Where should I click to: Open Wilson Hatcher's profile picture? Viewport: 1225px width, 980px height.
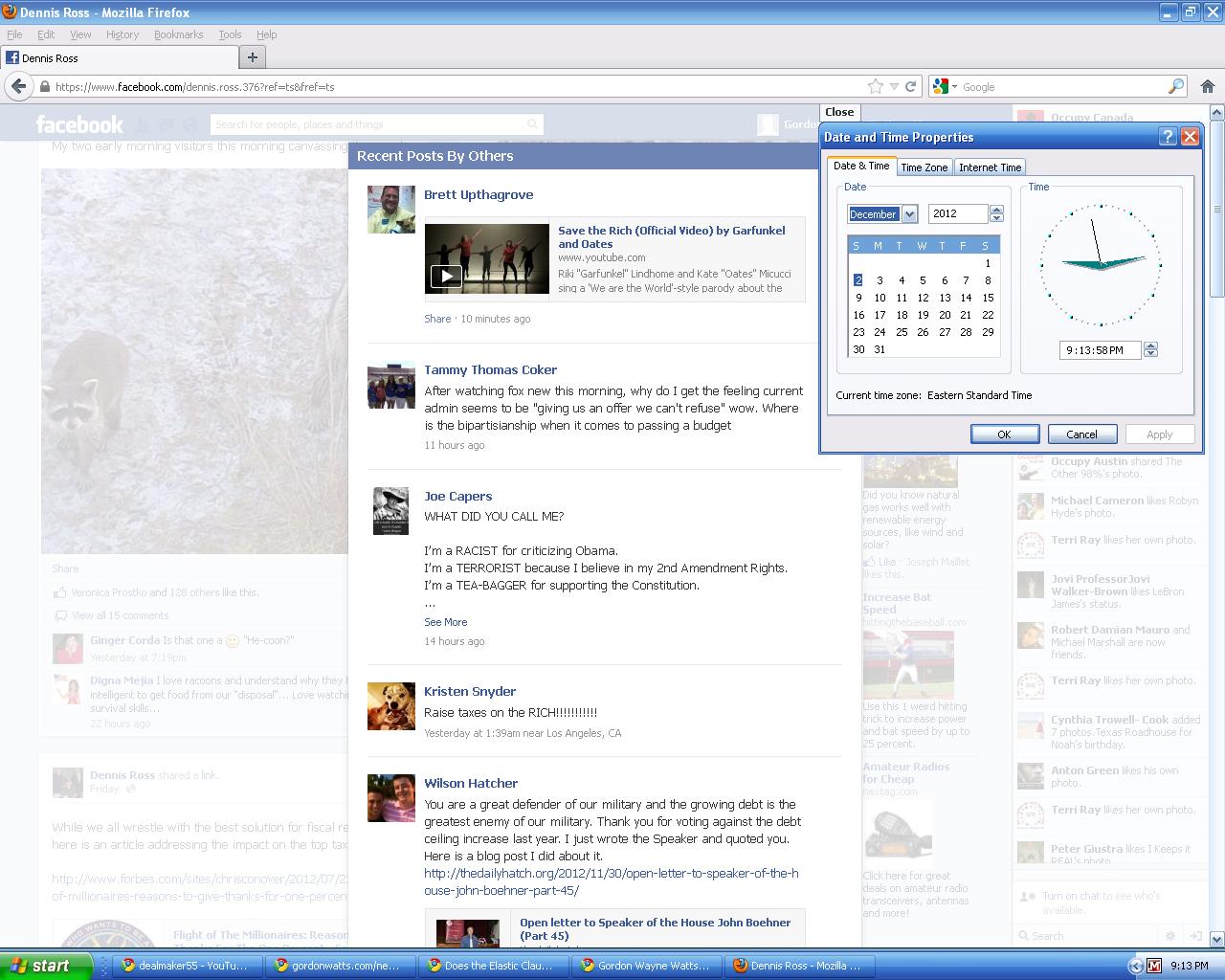pyautogui.click(x=391, y=798)
